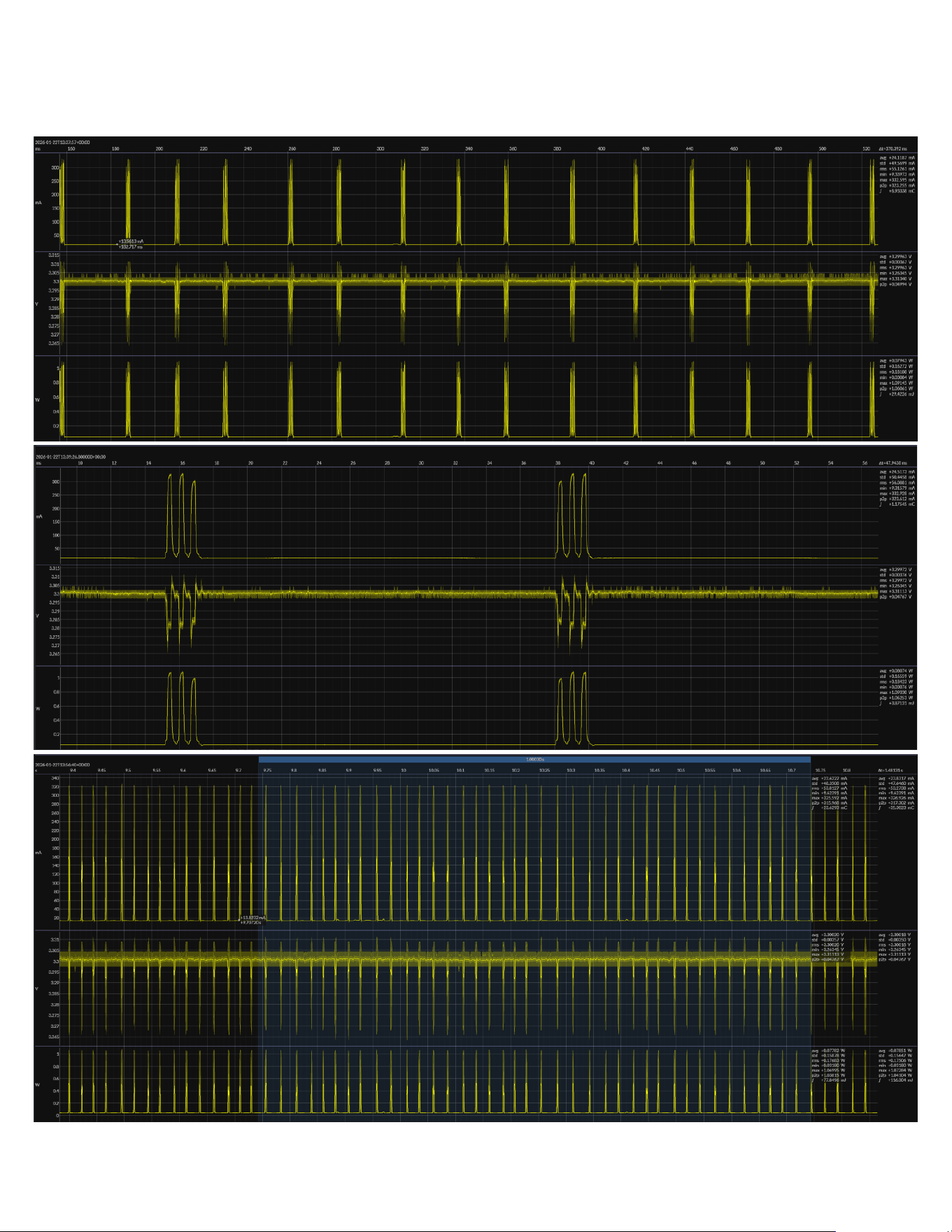Click the first current burst in middle capture
The height and width of the screenshot is (1232, 952).
coord(182,516)
